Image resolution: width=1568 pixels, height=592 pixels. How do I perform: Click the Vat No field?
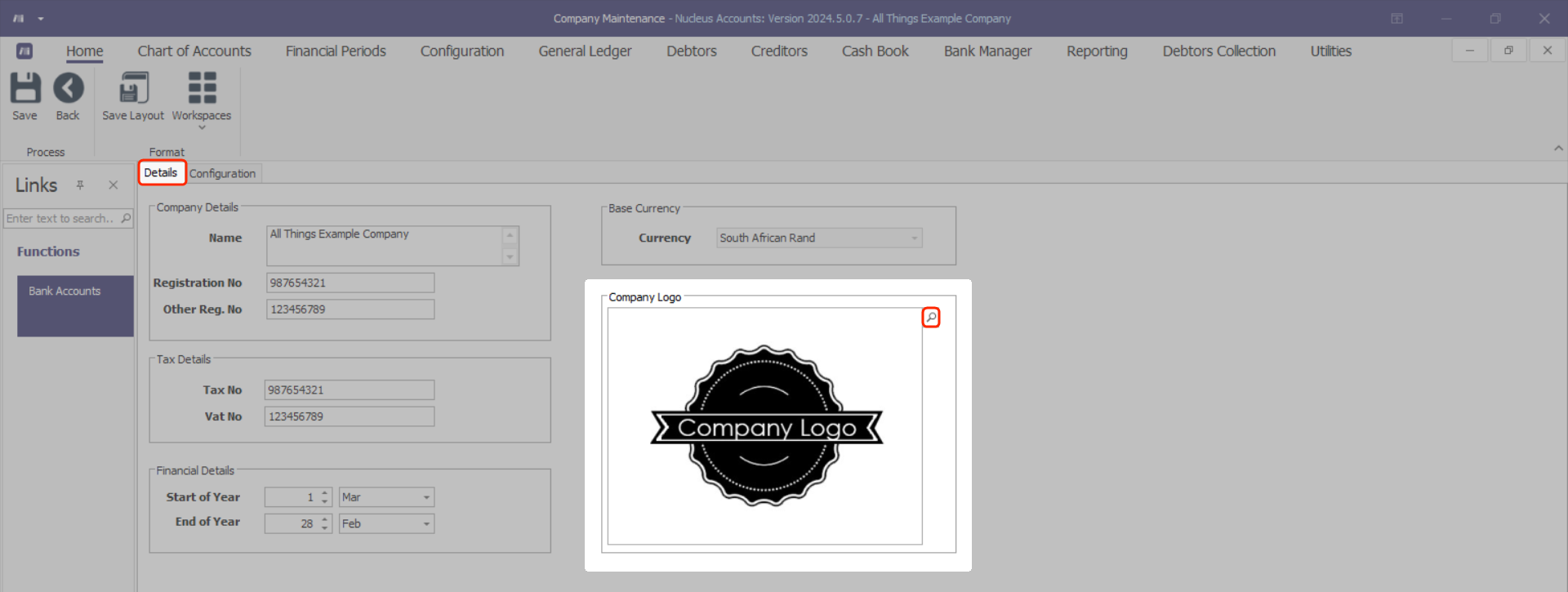click(350, 416)
